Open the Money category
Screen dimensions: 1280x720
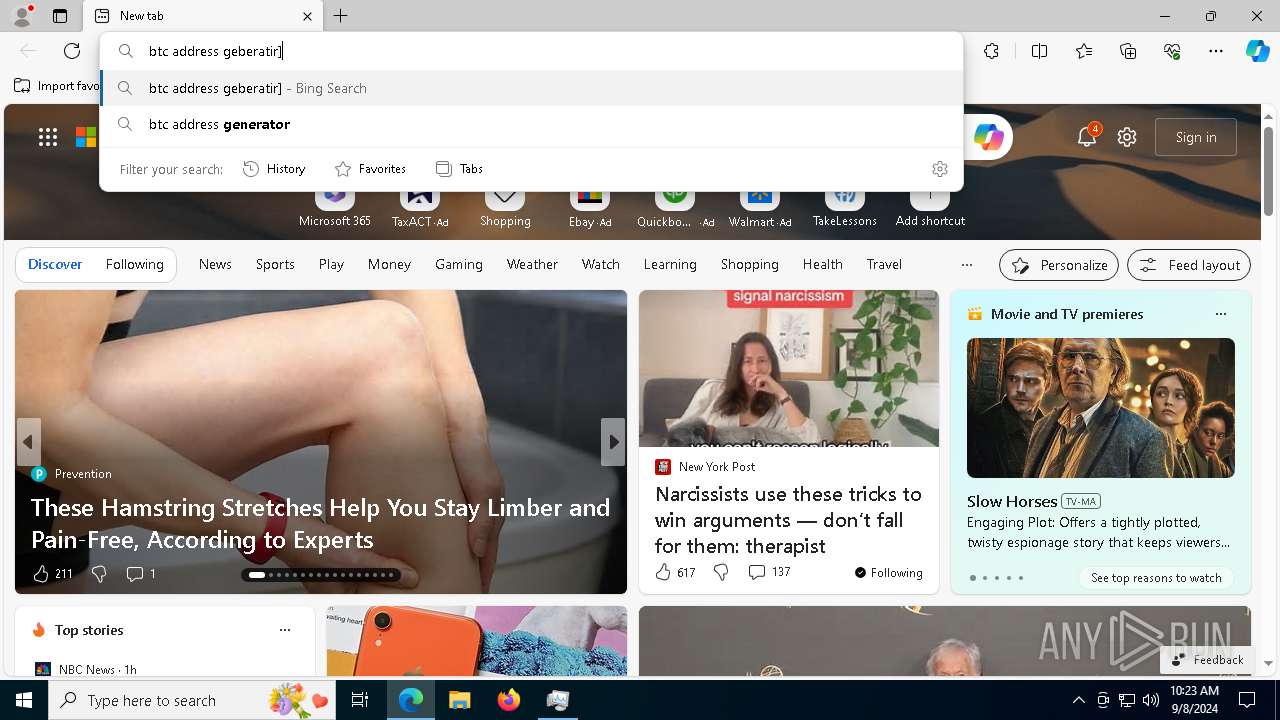tap(389, 264)
